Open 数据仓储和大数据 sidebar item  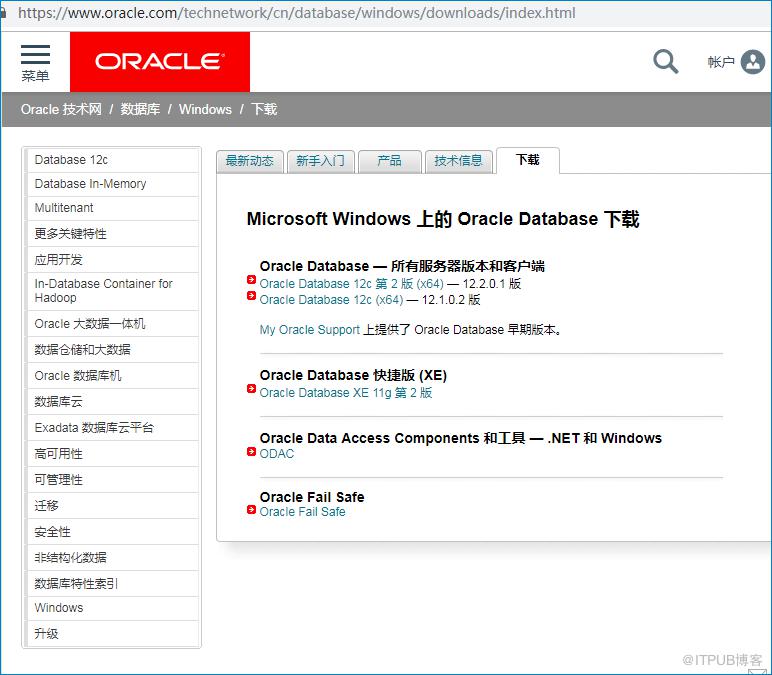pos(113,350)
